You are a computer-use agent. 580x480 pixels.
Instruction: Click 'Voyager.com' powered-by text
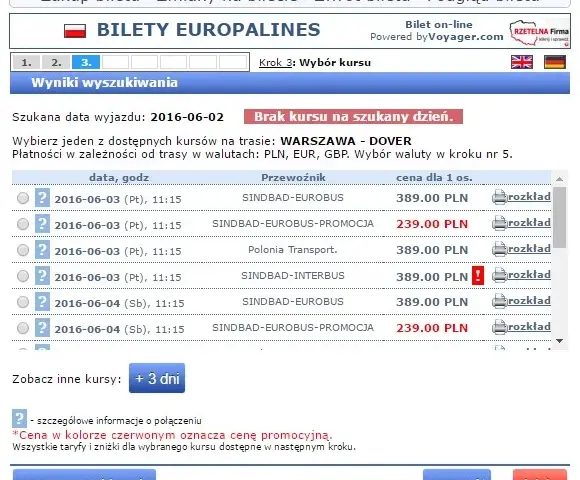click(x=466, y=37)
